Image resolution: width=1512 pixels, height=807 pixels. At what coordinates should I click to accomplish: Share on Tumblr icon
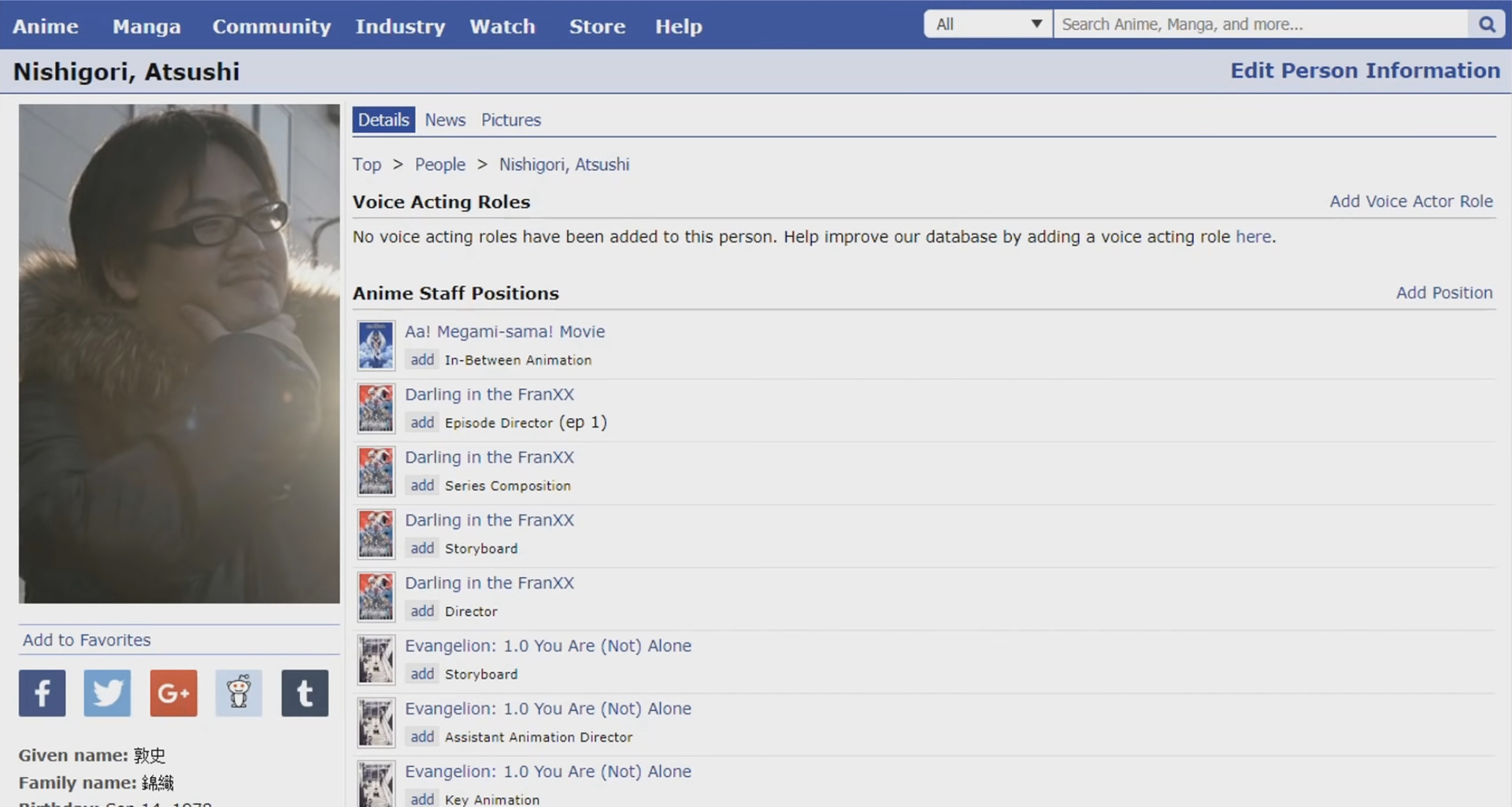coord(305,693)
